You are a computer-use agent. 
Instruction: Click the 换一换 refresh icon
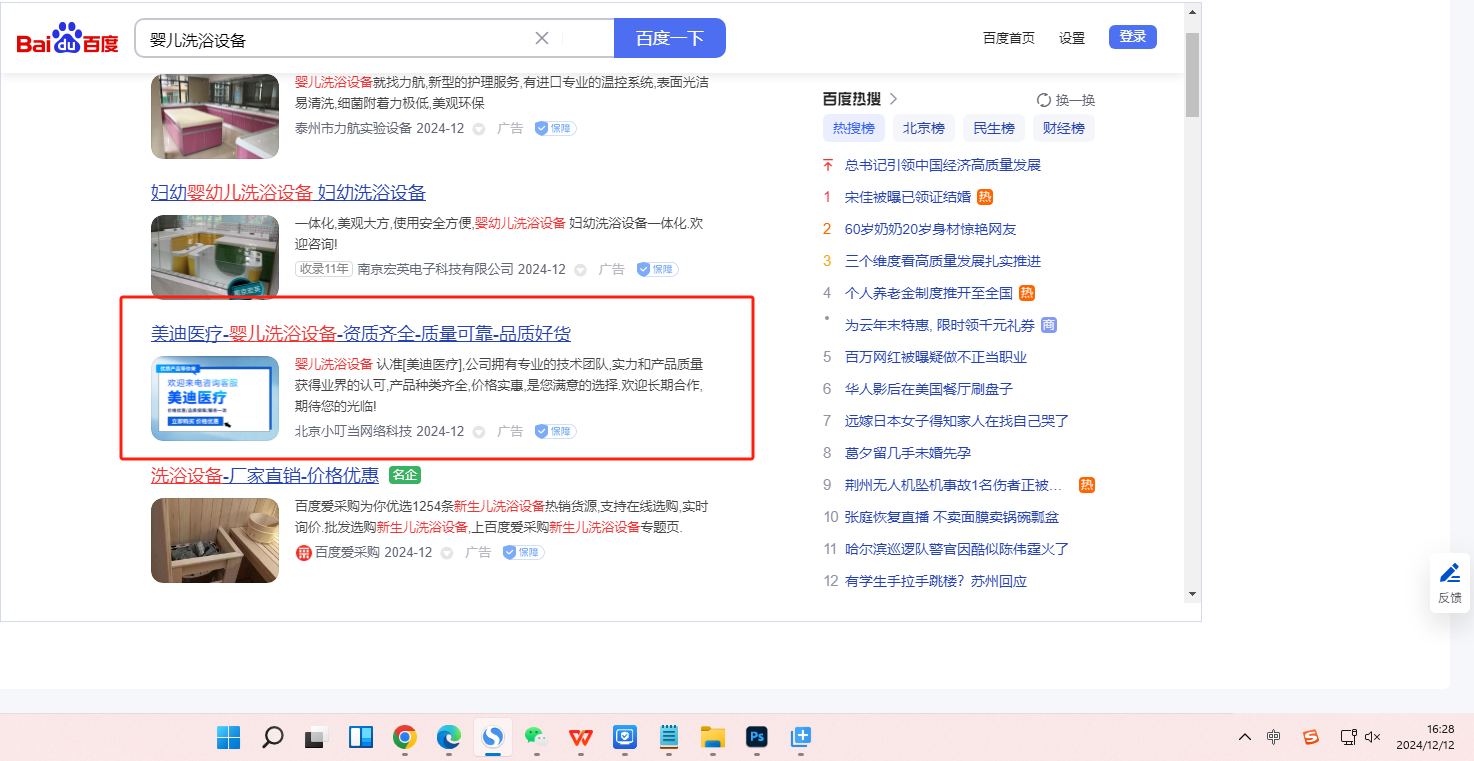[1044, 100]
